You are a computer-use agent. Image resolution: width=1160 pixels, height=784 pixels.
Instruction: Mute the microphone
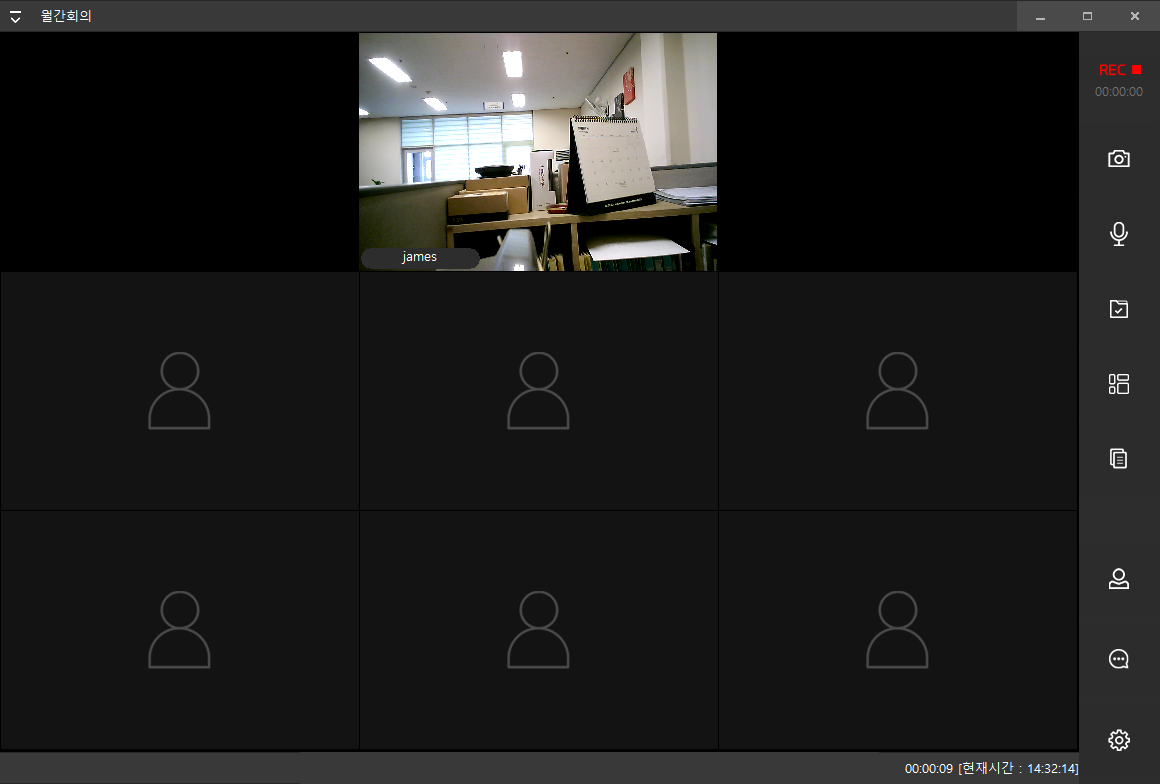pyautogui.click(x=1119, y=234)
